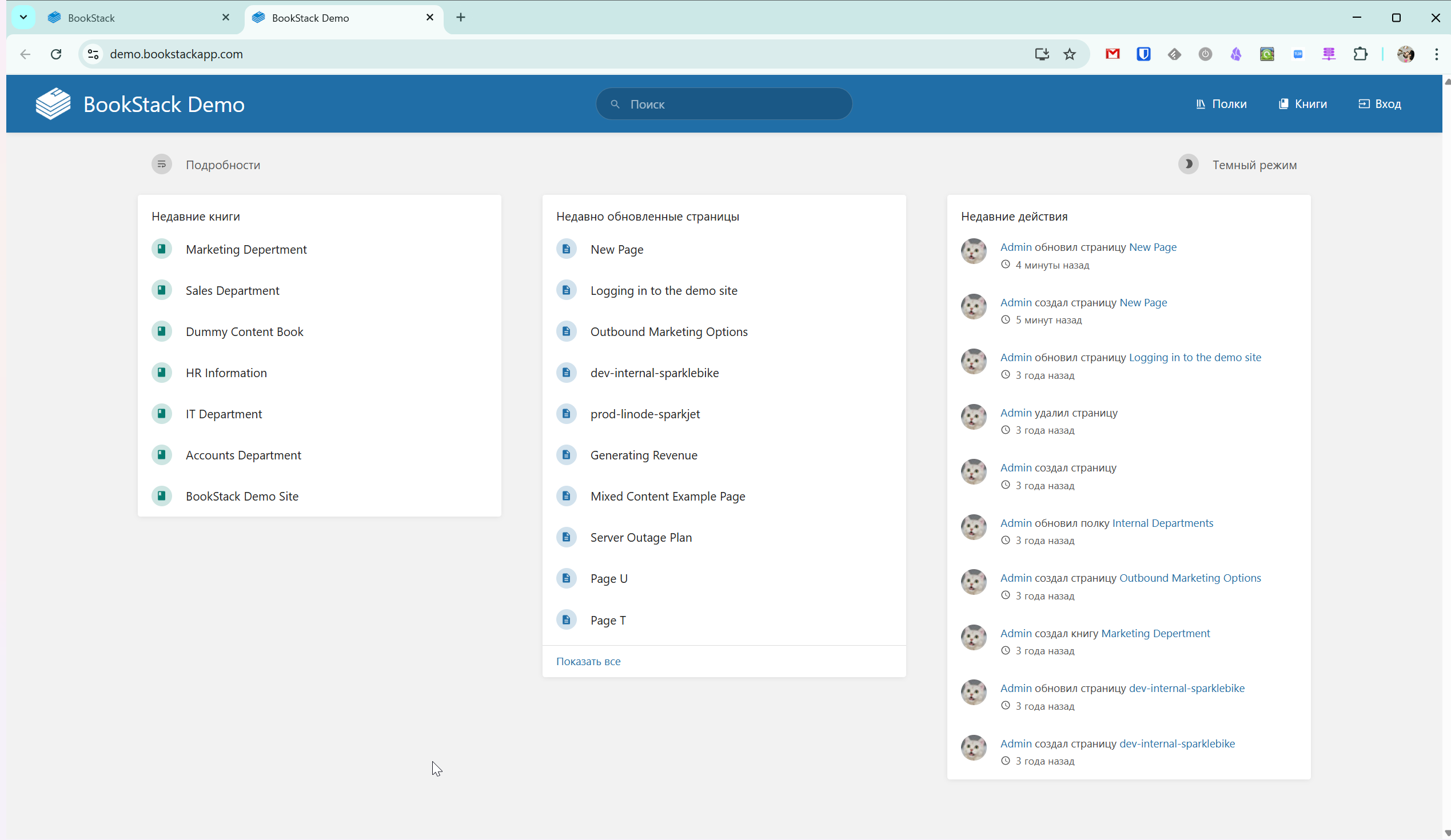Click the Bitwarden extension icon

tap(1143, 54)
